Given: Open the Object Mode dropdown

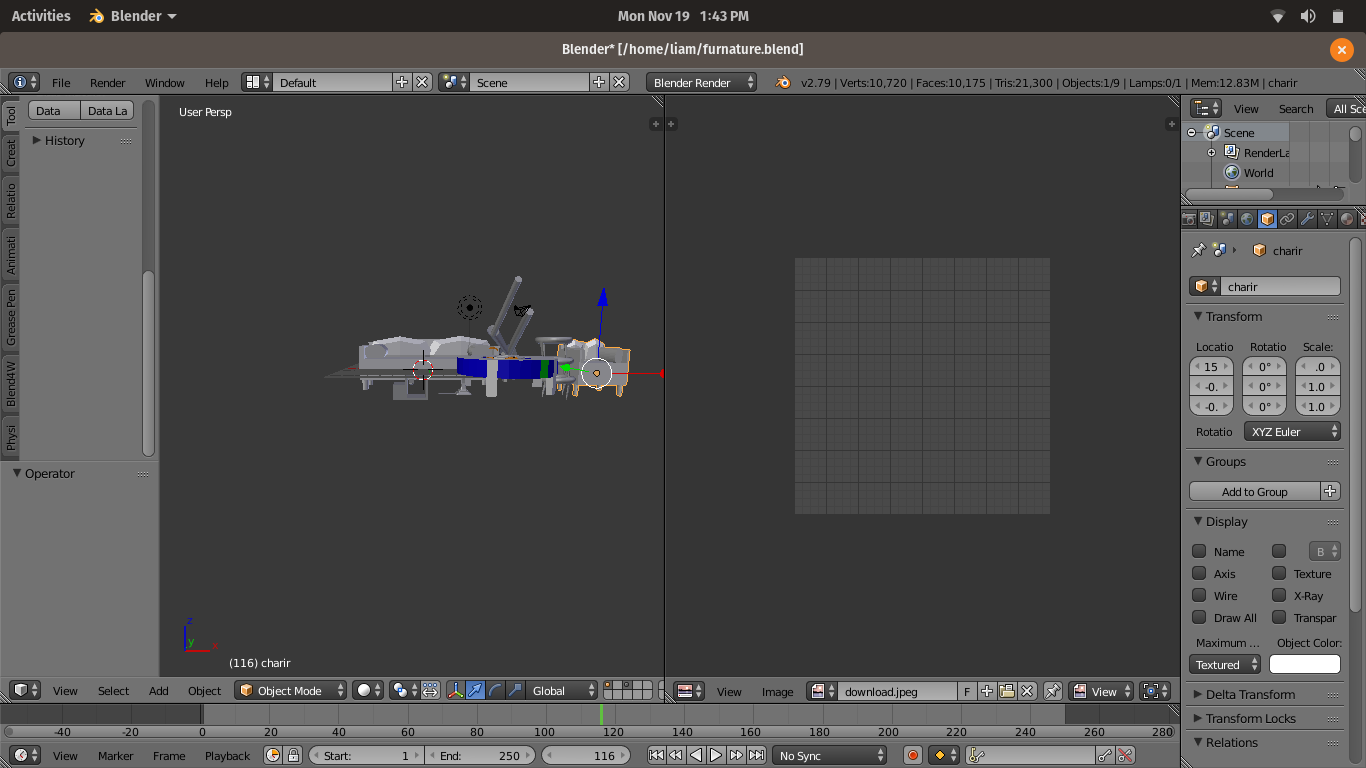Looking at the screenshot, I should (x=291, y=690).
